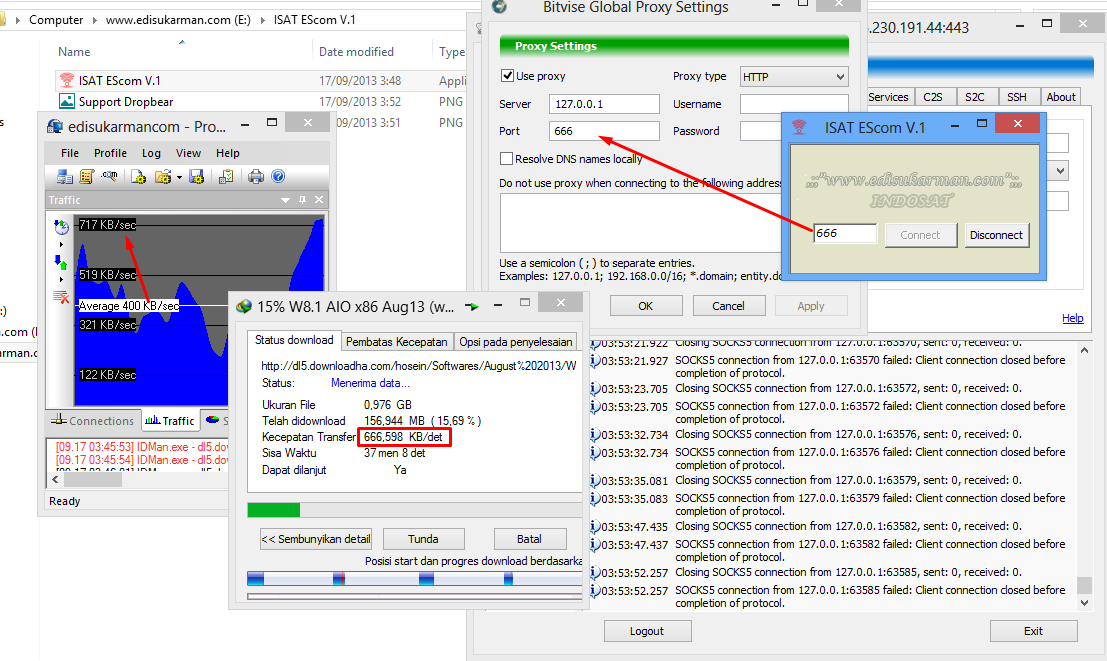Select the Status download tab
The image size is (1107, 661).
click(x=294, y=340)
